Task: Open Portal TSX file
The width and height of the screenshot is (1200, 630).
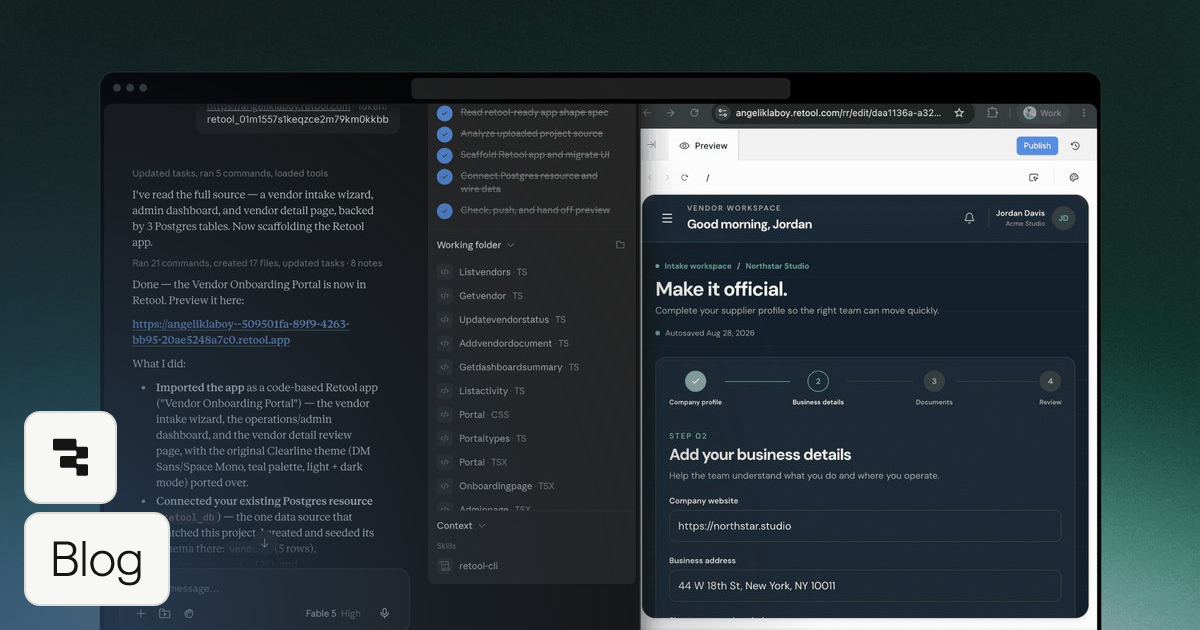Action: (x=484, y=462)
